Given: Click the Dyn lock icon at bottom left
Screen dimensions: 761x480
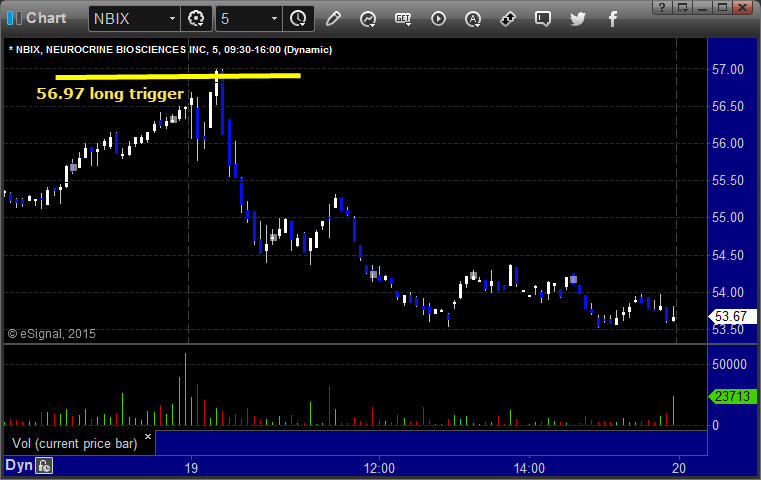Looking at the screenshot, I should [x=44, y=466].
